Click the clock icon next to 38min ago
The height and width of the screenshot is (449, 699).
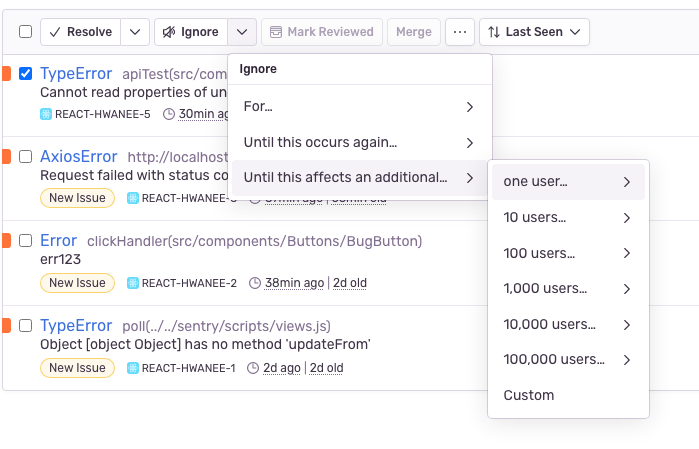click(x=254, y=283)
